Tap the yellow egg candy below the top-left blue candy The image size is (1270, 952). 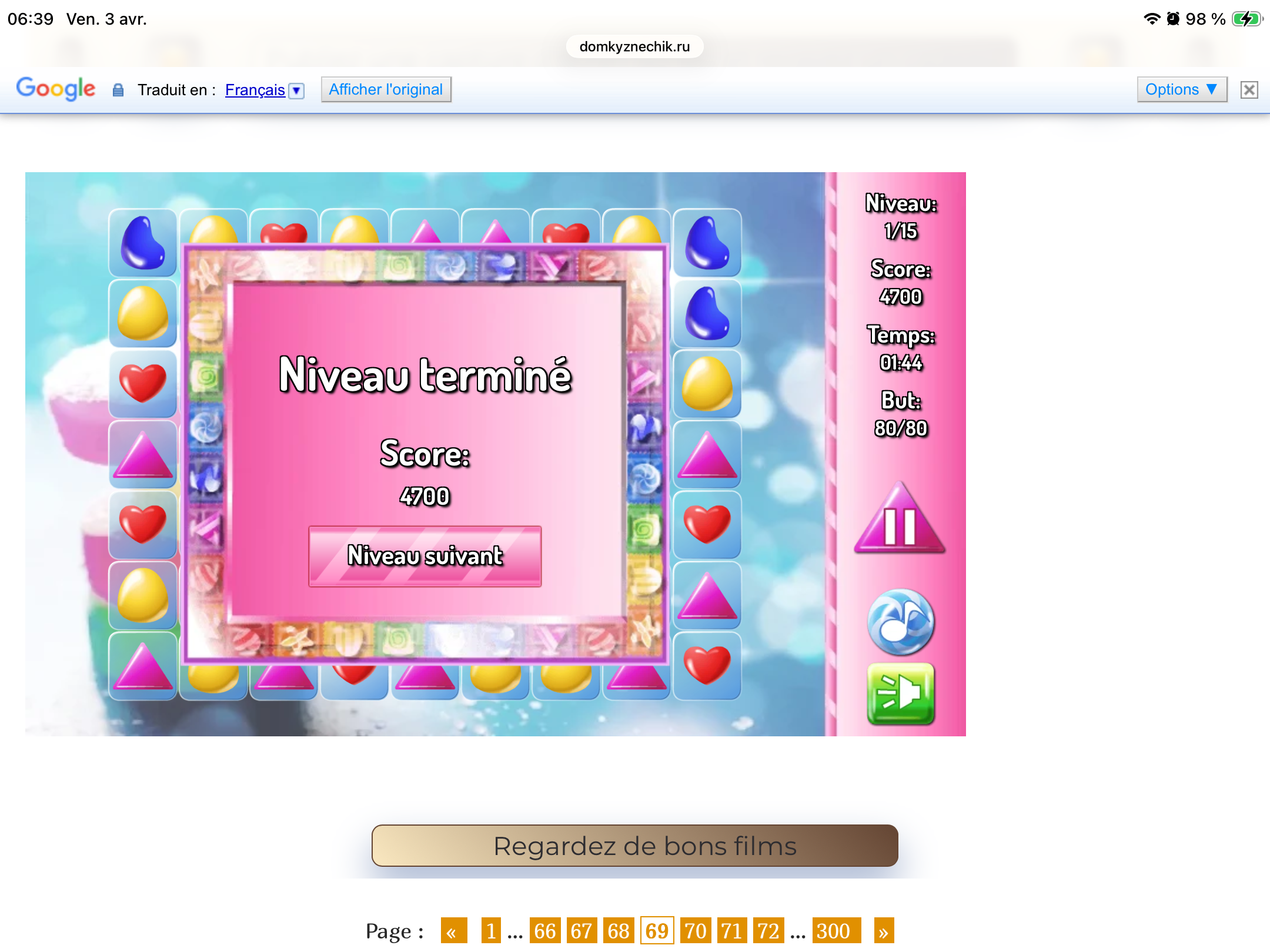143,314
